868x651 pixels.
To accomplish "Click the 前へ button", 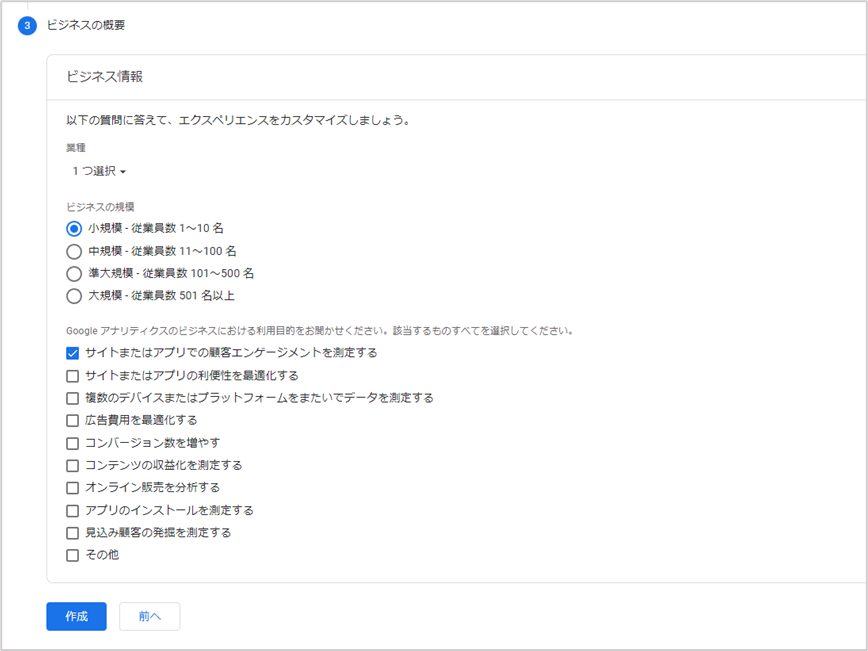I will pyautogui.click(x=149, y=616).
